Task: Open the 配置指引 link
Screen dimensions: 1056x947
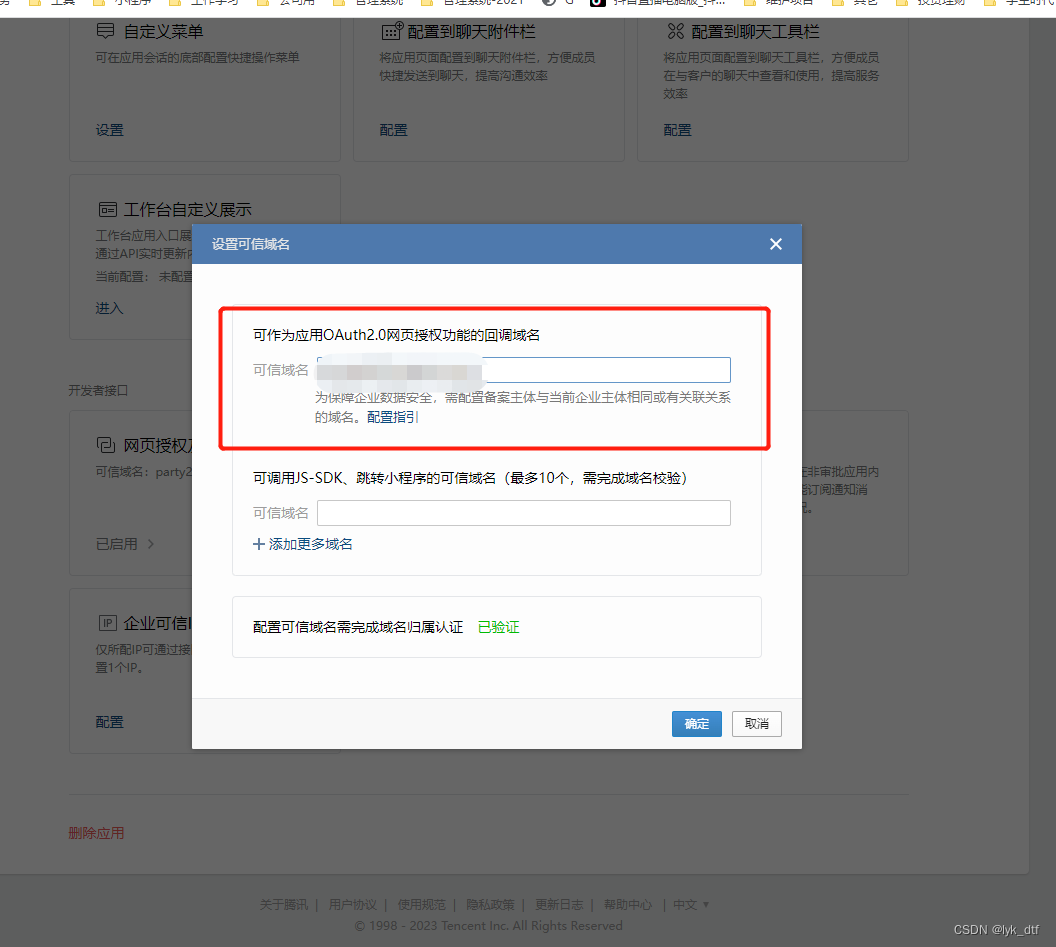Action: 392,417
